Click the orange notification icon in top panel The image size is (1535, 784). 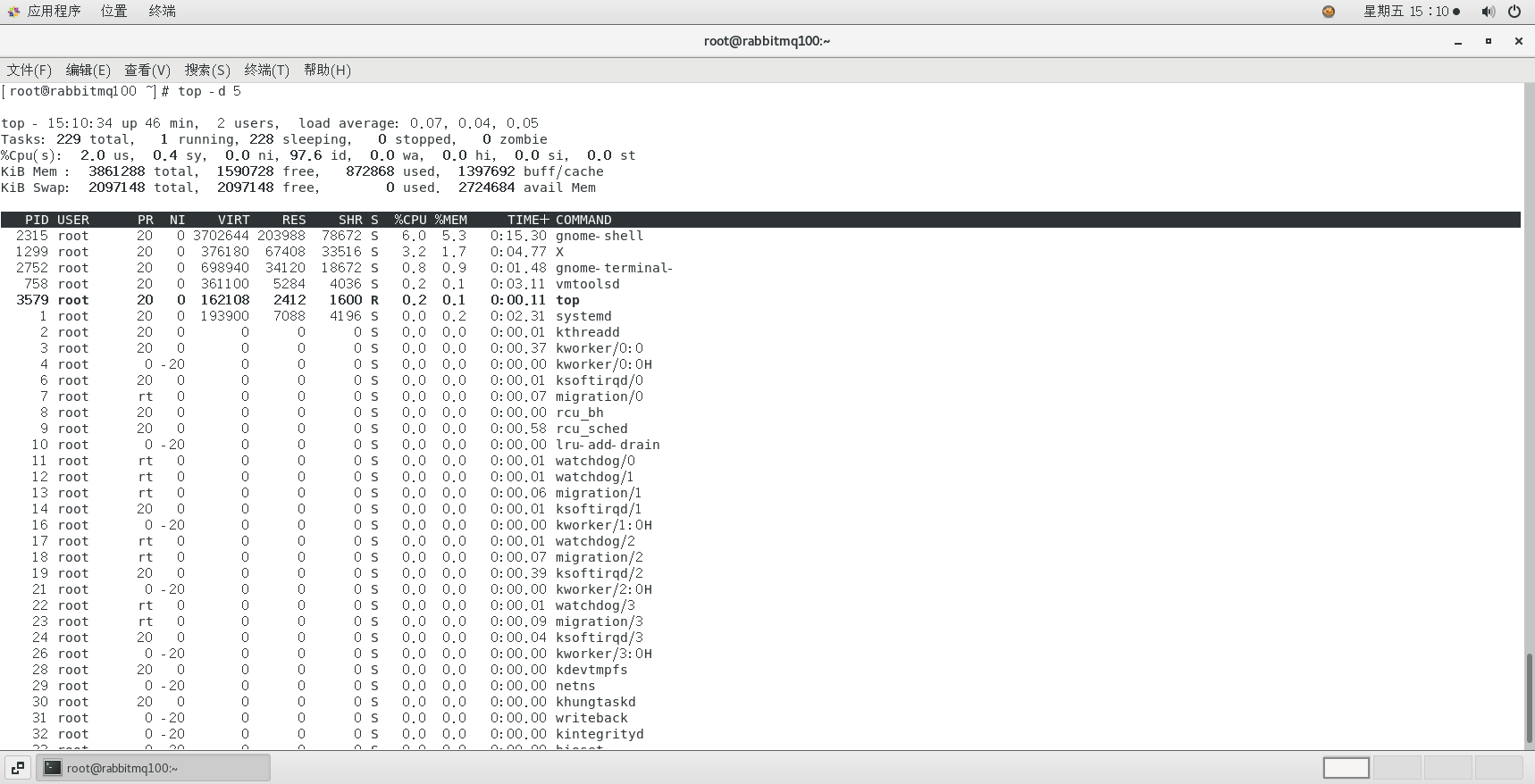(x=1329, y=12)
